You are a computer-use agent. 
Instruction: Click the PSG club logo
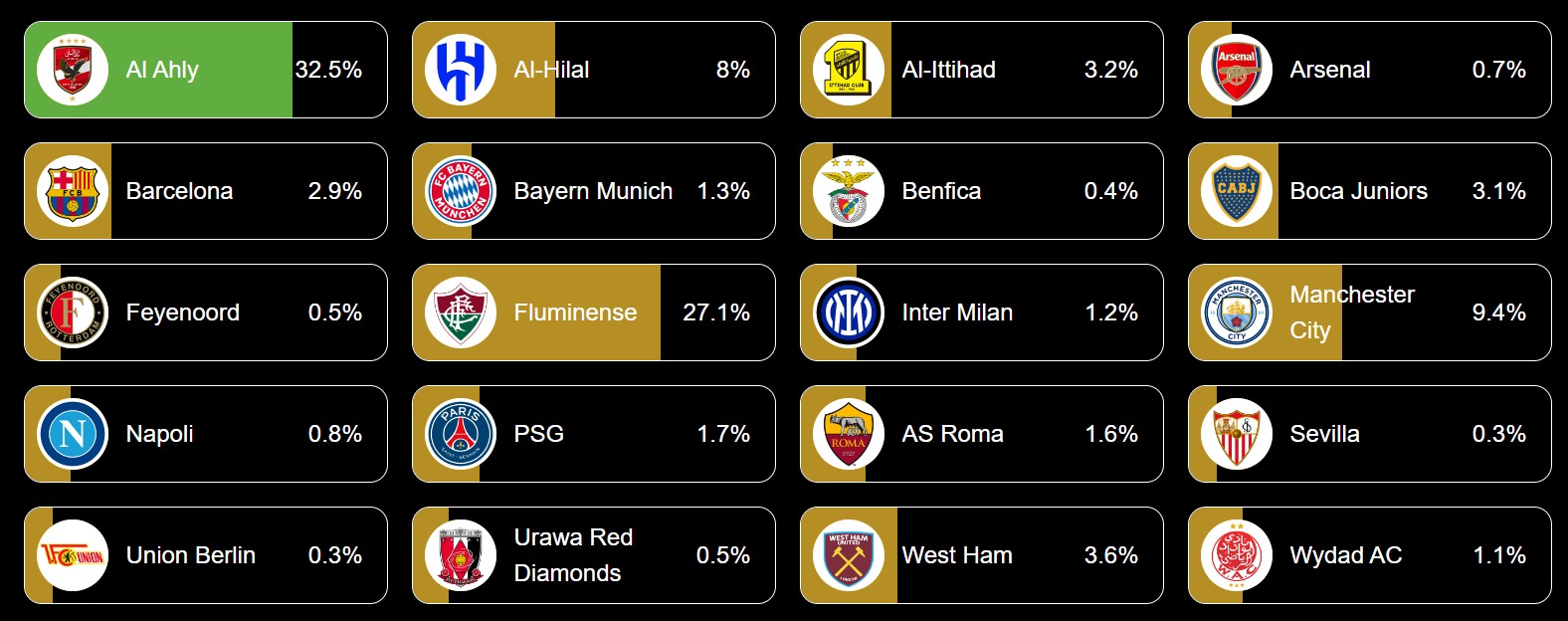461,434
